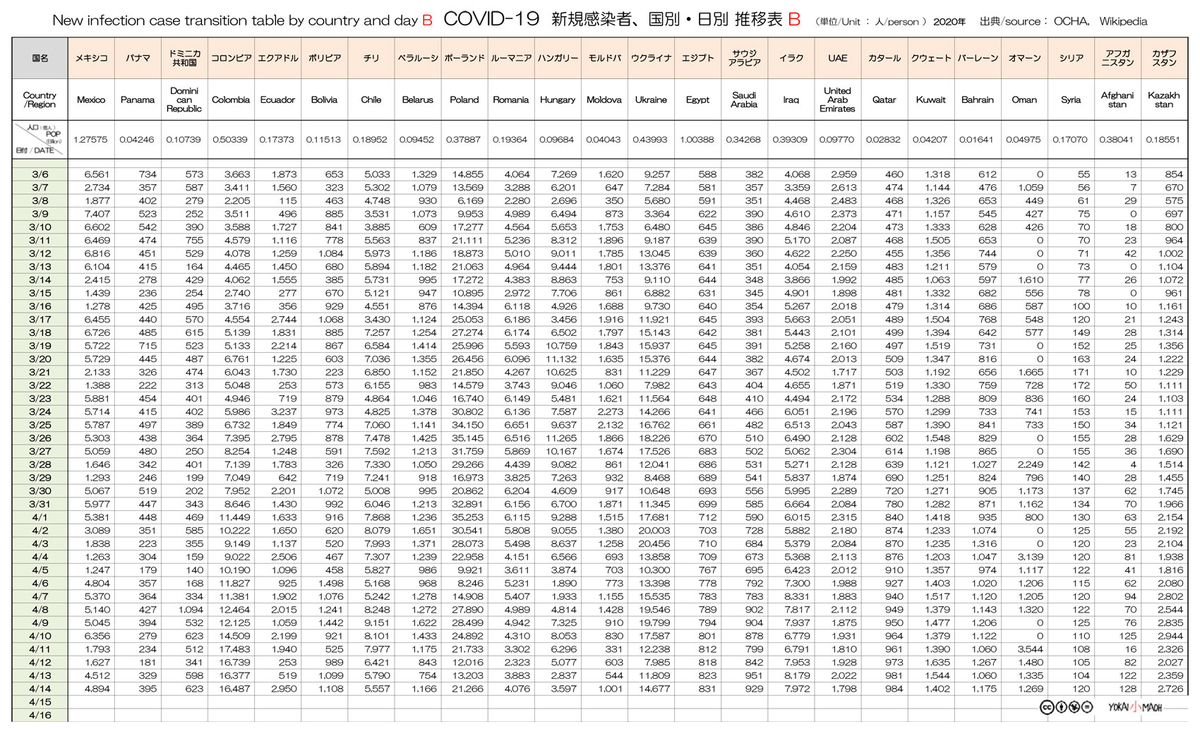Click the Japanese header 'サウジアラビア'

tap(744, 59)
